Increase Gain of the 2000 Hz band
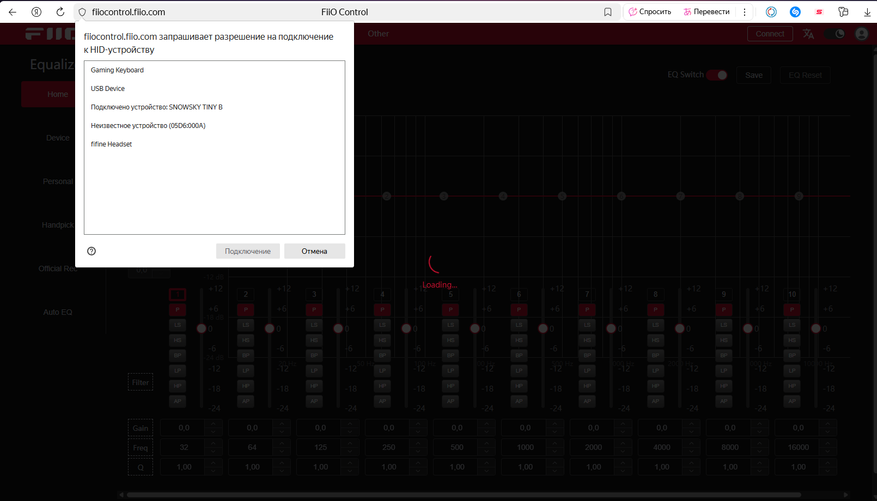Screen dimensions: 877x501 pos(623,424)
